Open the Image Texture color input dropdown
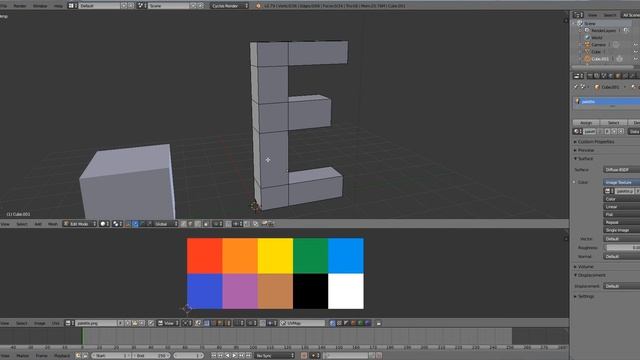 (621, 182)
